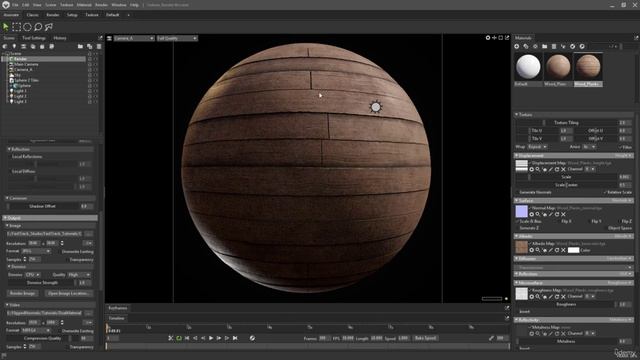Viewport: 640px width, 360px height.
Task: Duplicate material icon in Materials toolbar
Action: click(526, 47)
